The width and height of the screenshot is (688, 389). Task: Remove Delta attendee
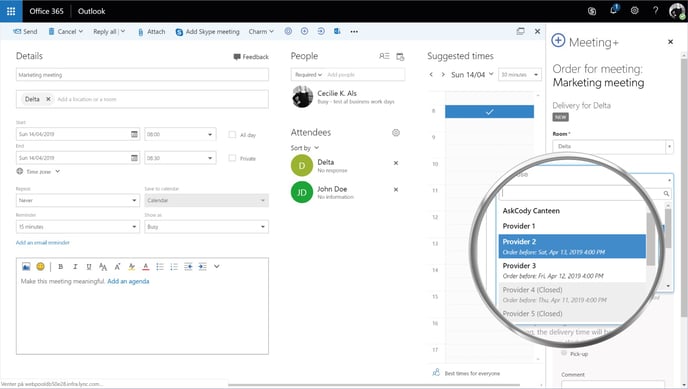point(396,163)
